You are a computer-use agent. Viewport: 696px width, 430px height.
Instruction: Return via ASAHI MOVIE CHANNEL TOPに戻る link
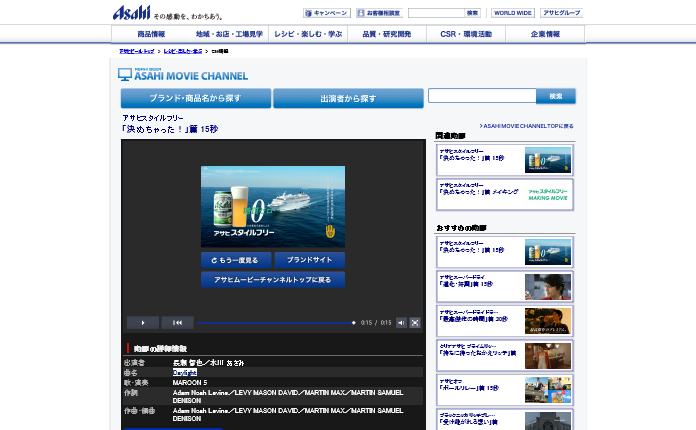point(526,126)
